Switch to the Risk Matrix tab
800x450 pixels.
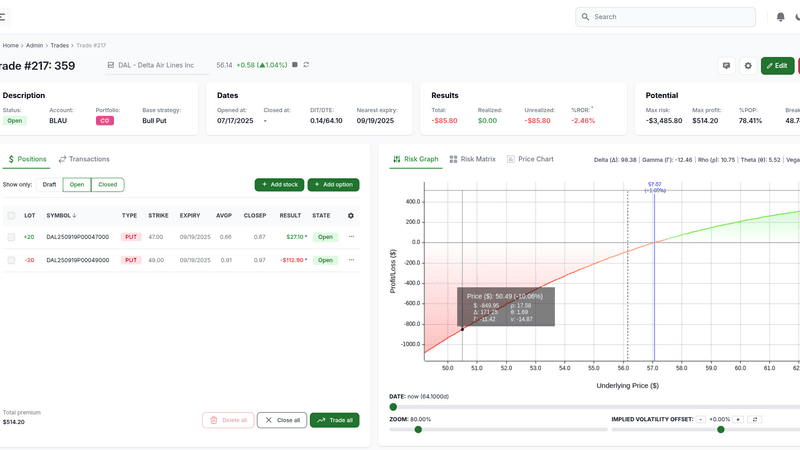[472, 159]
